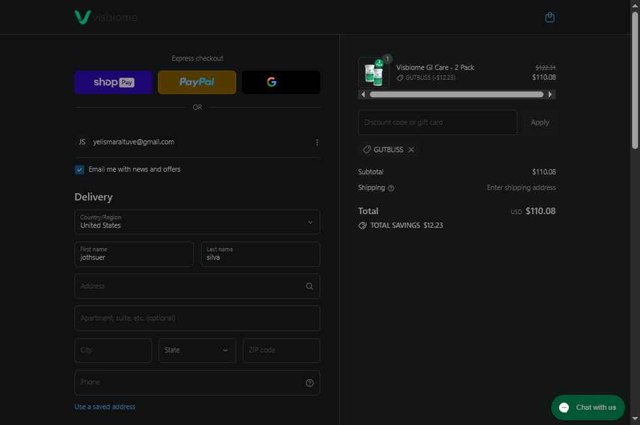Click the horizontal scrollbar in order summary

pyautogui.click(x=456, y=95)
